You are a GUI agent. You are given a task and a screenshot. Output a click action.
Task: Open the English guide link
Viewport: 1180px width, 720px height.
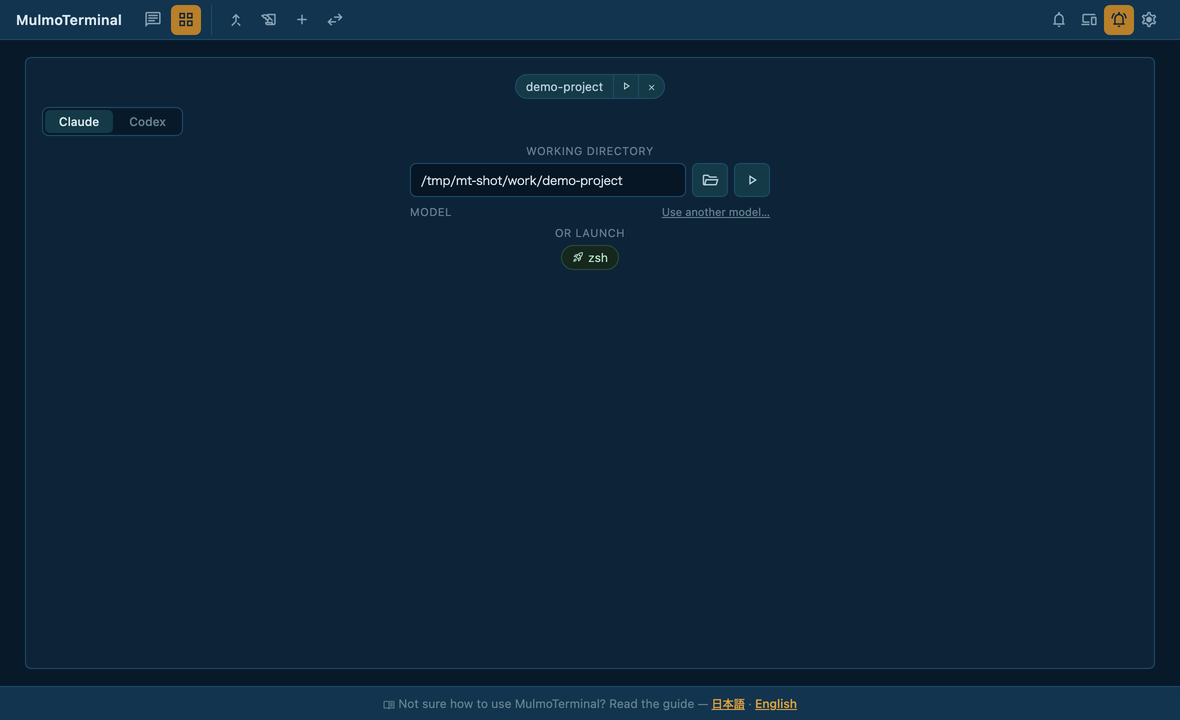click(776, 704)
